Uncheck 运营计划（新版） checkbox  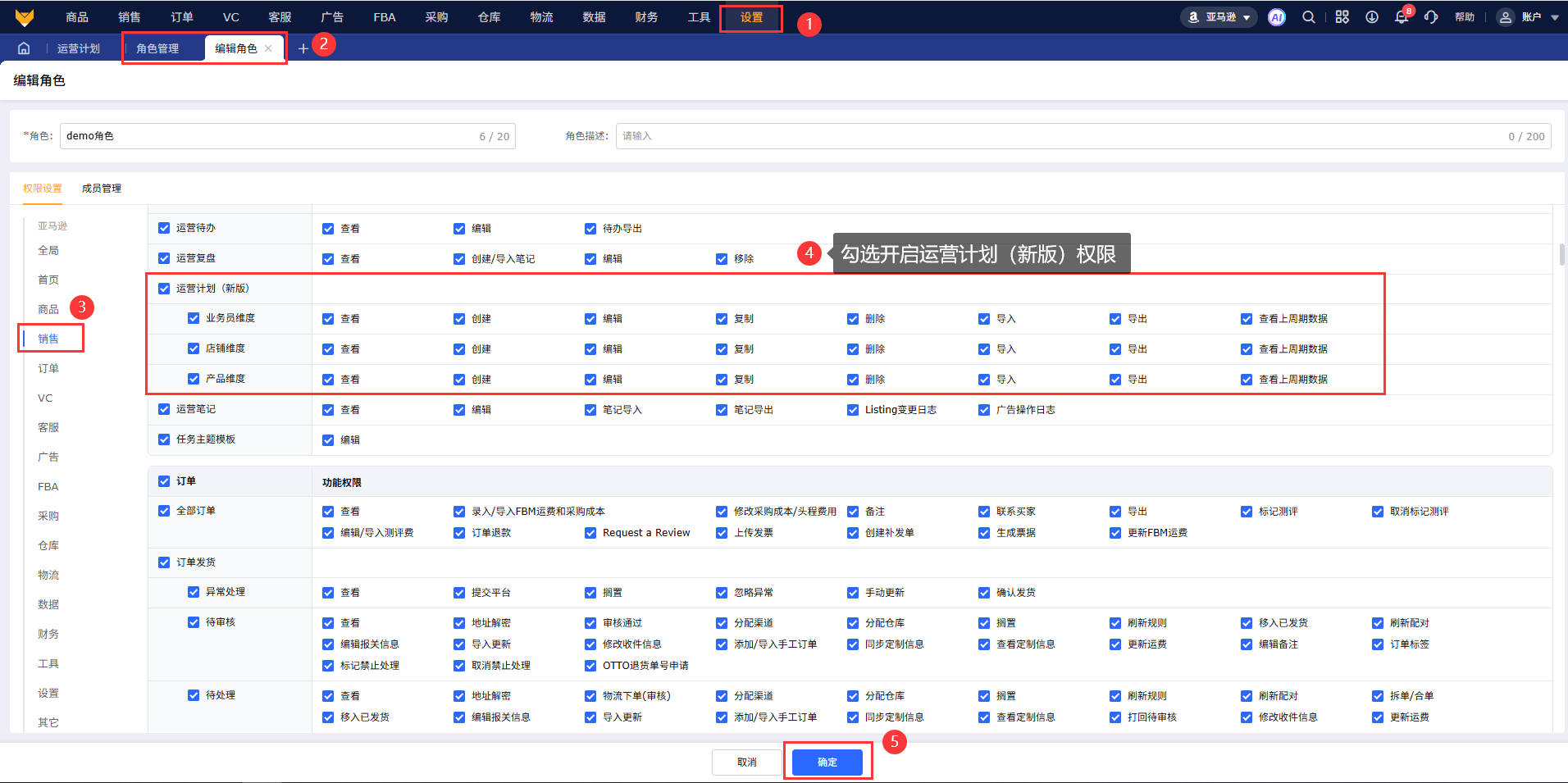click(x=164, y=289)
